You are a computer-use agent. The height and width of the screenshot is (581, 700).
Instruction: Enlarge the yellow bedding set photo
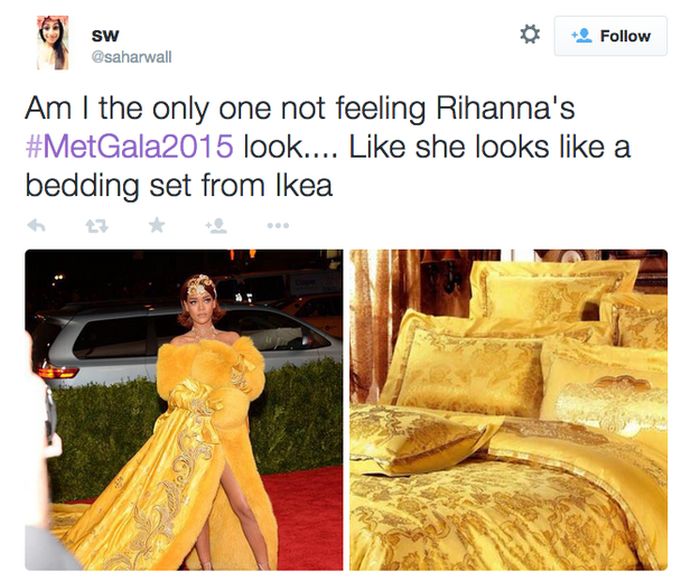508,410
